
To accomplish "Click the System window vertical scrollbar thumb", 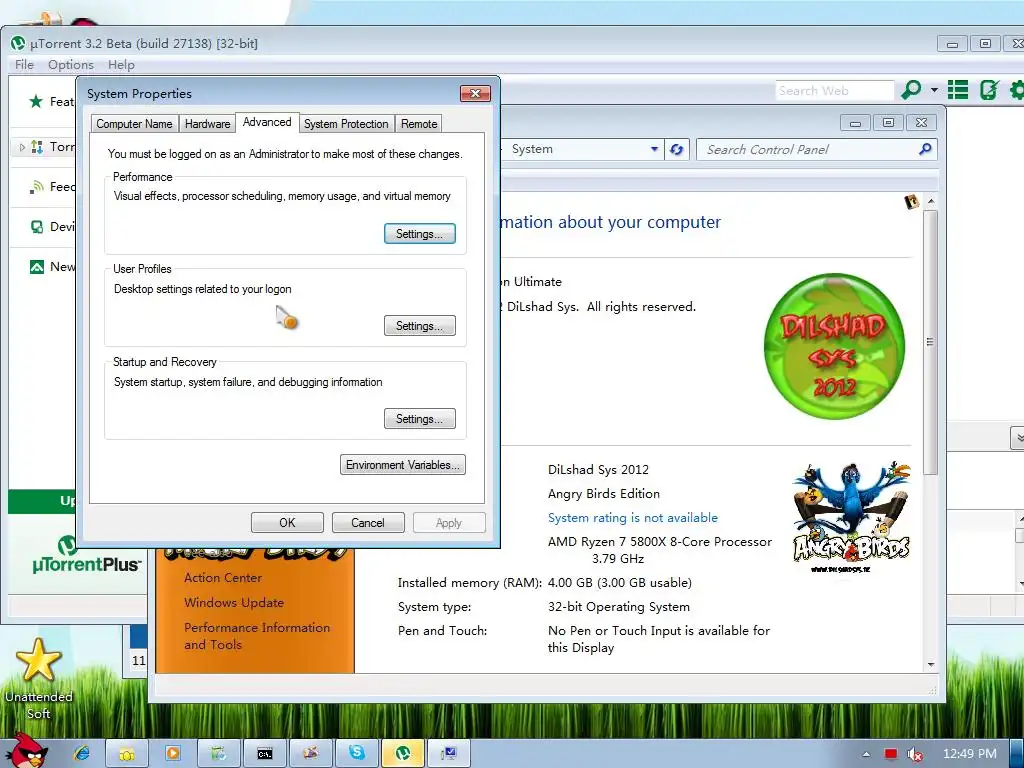I will pos(931,342).
